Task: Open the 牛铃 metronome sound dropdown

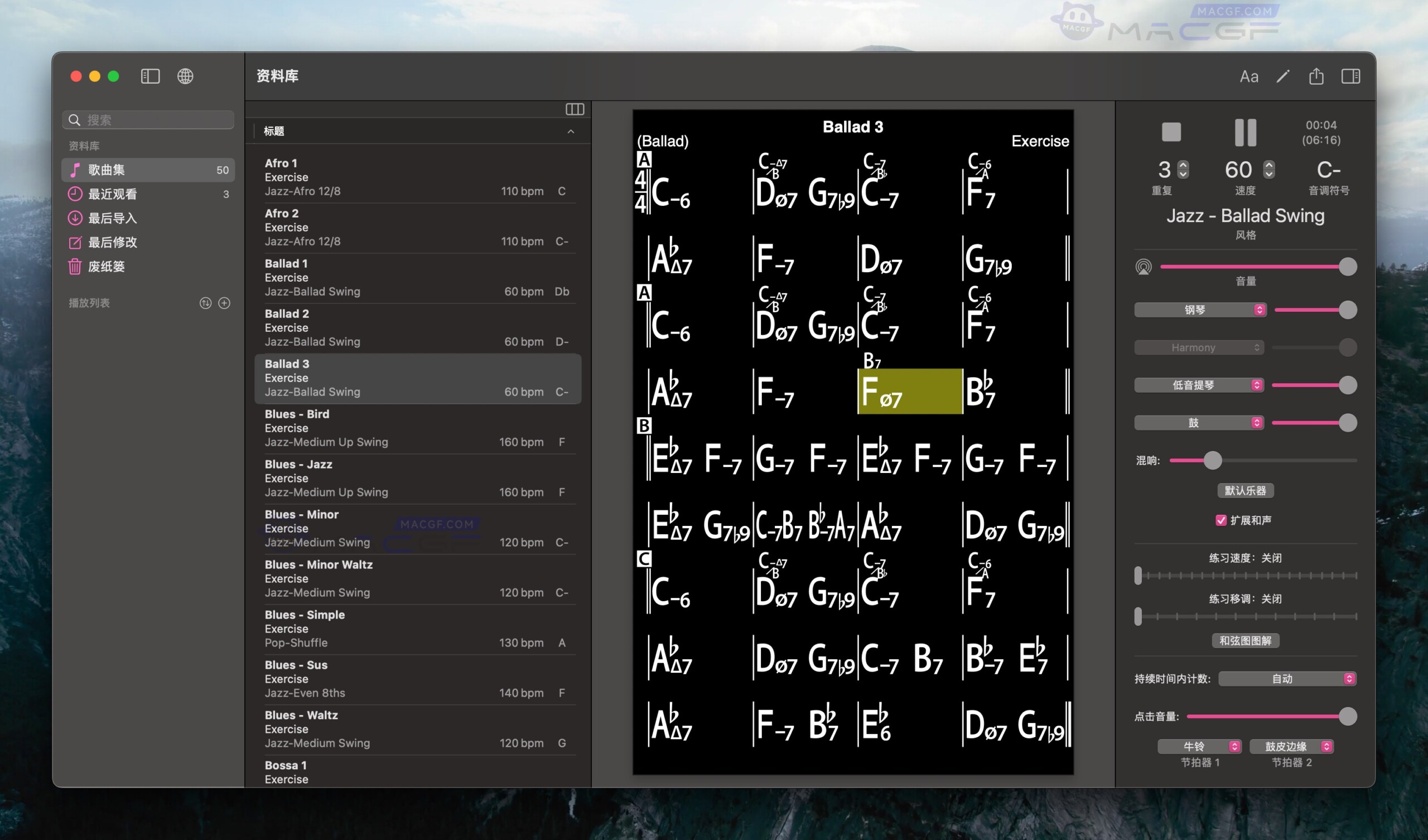Action: 1199,746
